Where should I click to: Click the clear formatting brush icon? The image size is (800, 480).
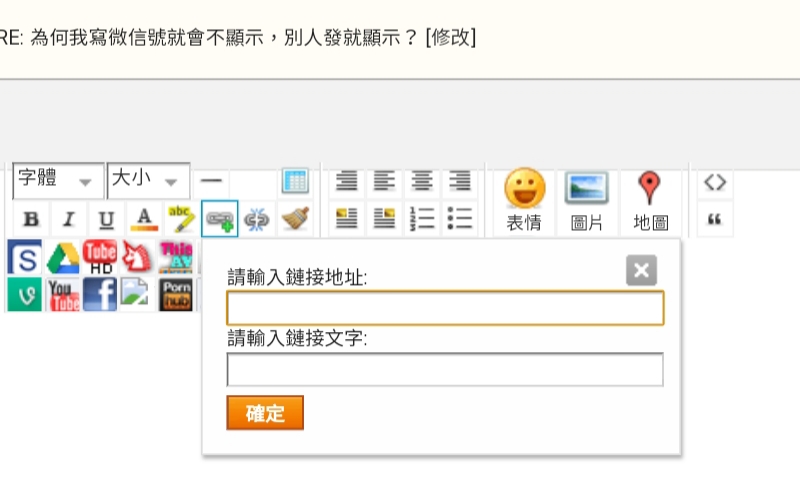[x=294, y=218]
